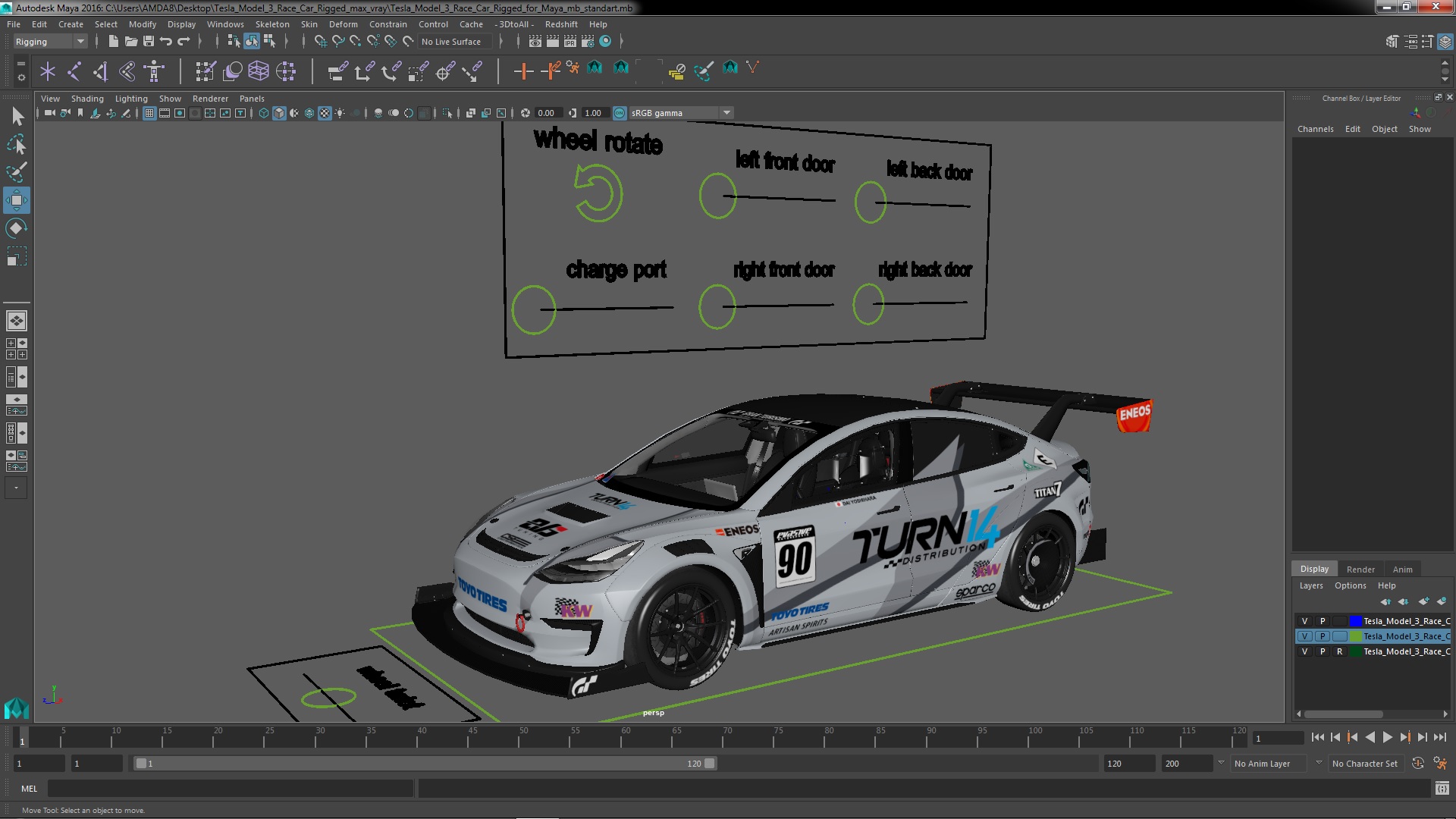Screen dimensions: 1456x819
Task: Click the HumanIK figure shelf icon
Action: [154, 72]
